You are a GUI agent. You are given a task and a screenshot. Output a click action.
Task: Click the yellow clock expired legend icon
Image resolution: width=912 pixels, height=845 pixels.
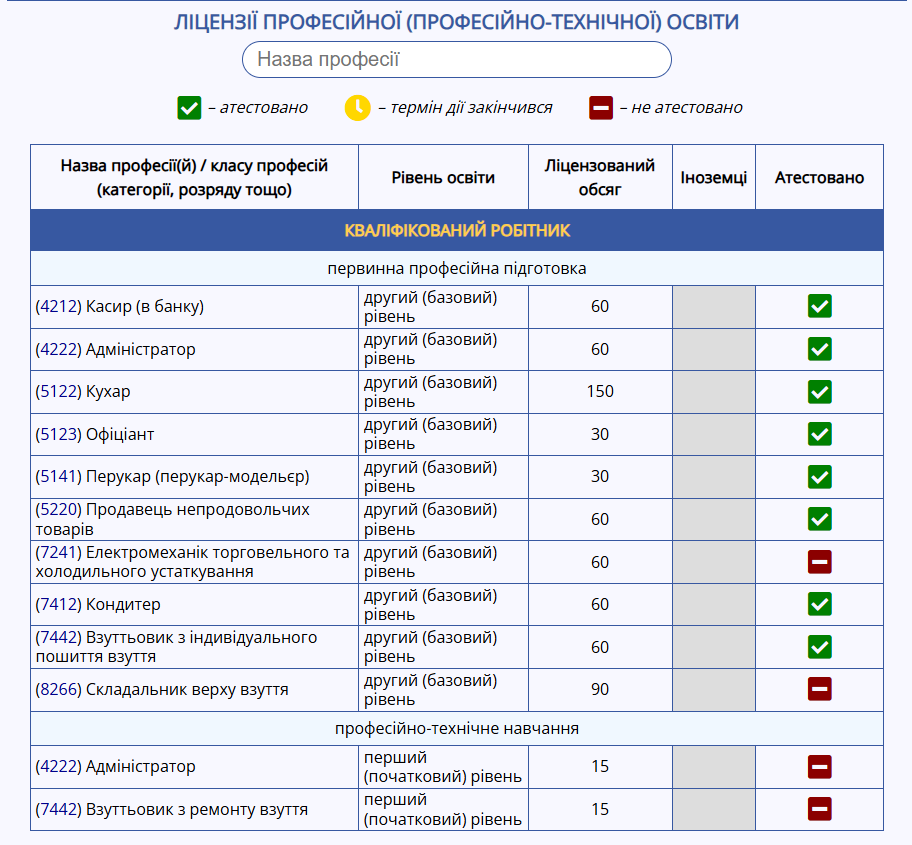pos(357,108)
